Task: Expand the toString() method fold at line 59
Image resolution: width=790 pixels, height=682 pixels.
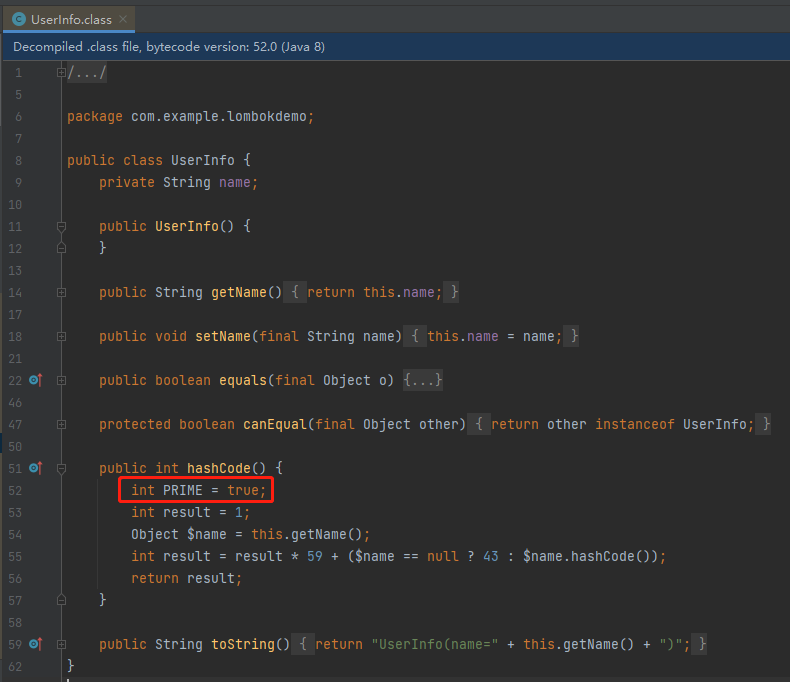Action: [x=61, y=644]
